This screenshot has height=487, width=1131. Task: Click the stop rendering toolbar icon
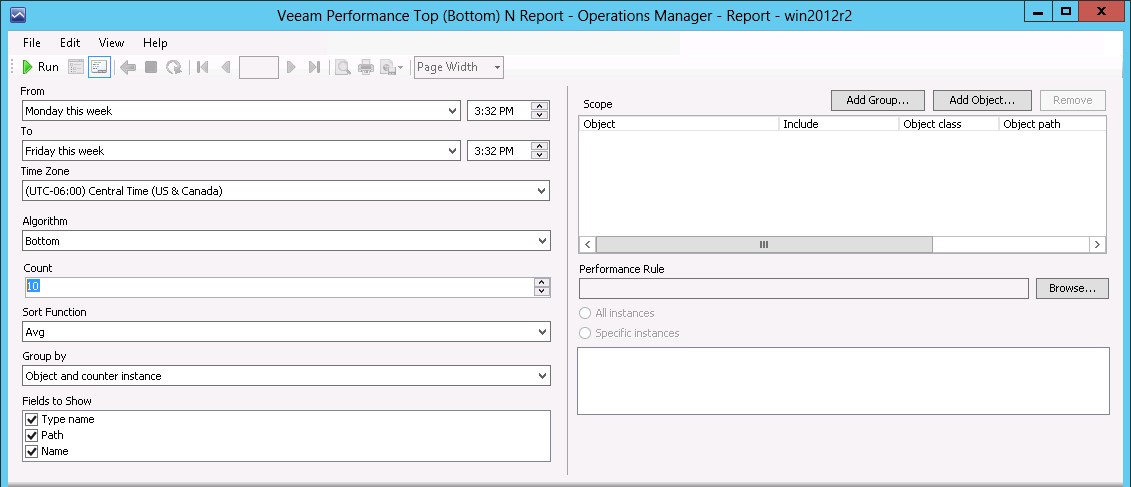point(151,67)
